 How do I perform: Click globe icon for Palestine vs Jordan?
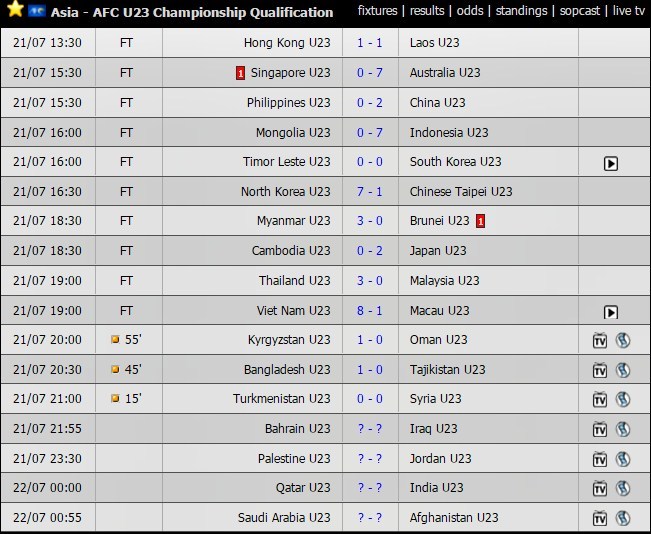pos(623,459)
